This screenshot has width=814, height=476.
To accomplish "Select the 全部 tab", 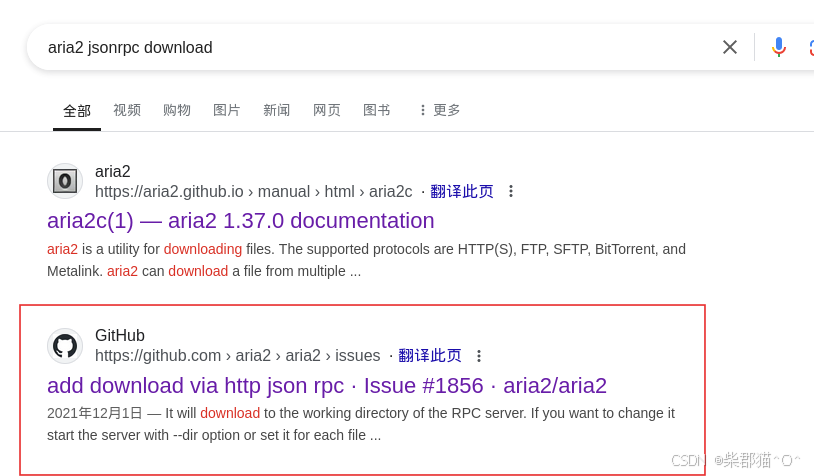I will (x=77, y=111).
